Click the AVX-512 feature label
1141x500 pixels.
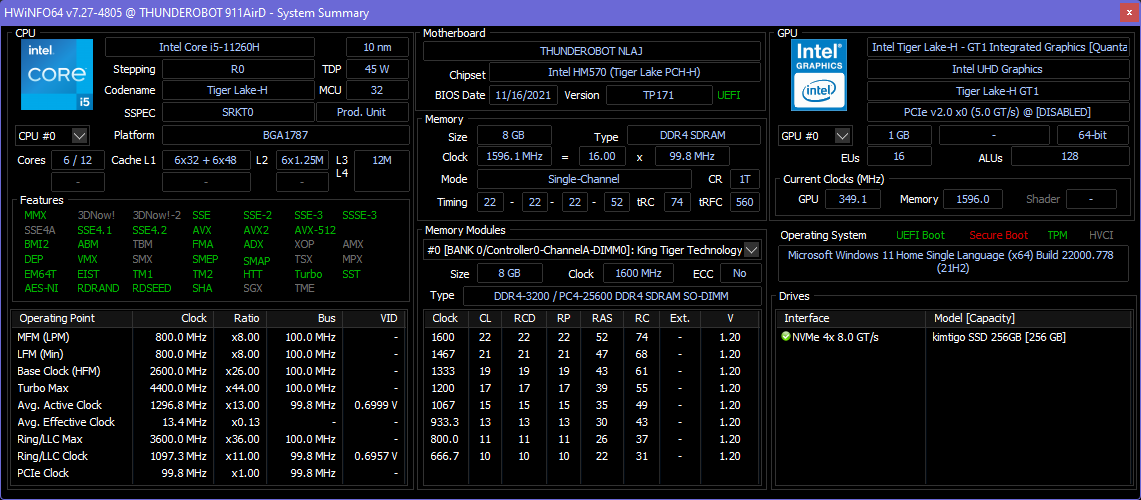click(315, 230)
